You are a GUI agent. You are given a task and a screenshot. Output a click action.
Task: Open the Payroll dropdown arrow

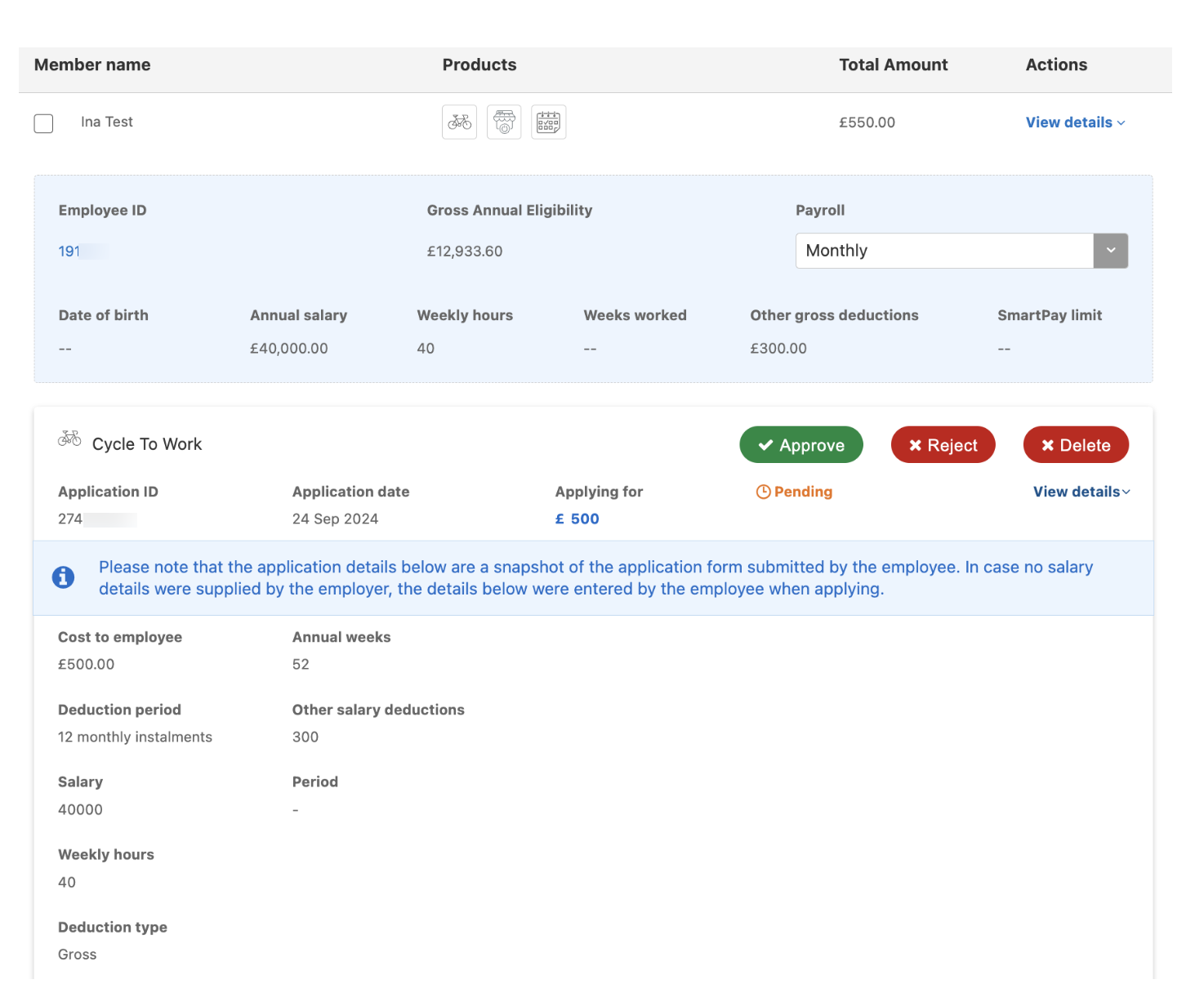pyautogui.click(x=1110, y=251)
